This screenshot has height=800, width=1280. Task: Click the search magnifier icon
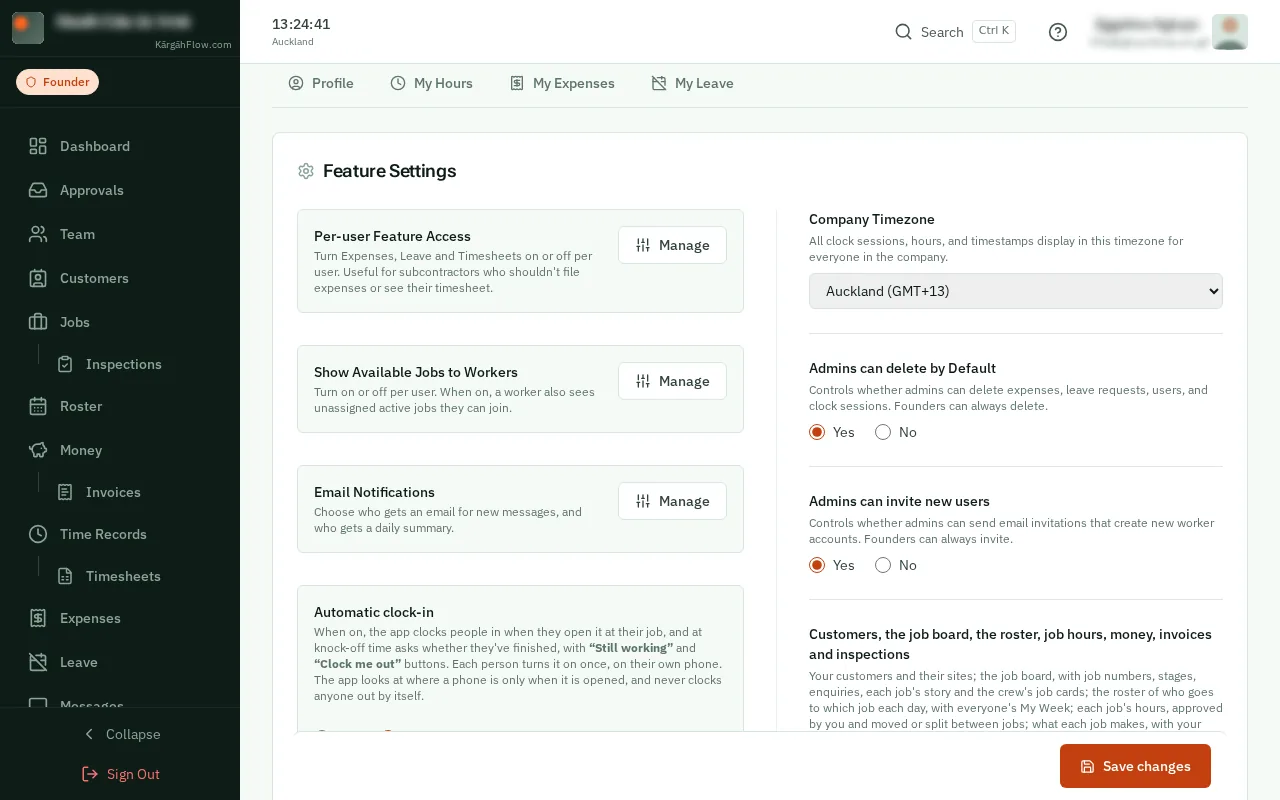click(903, 32)
